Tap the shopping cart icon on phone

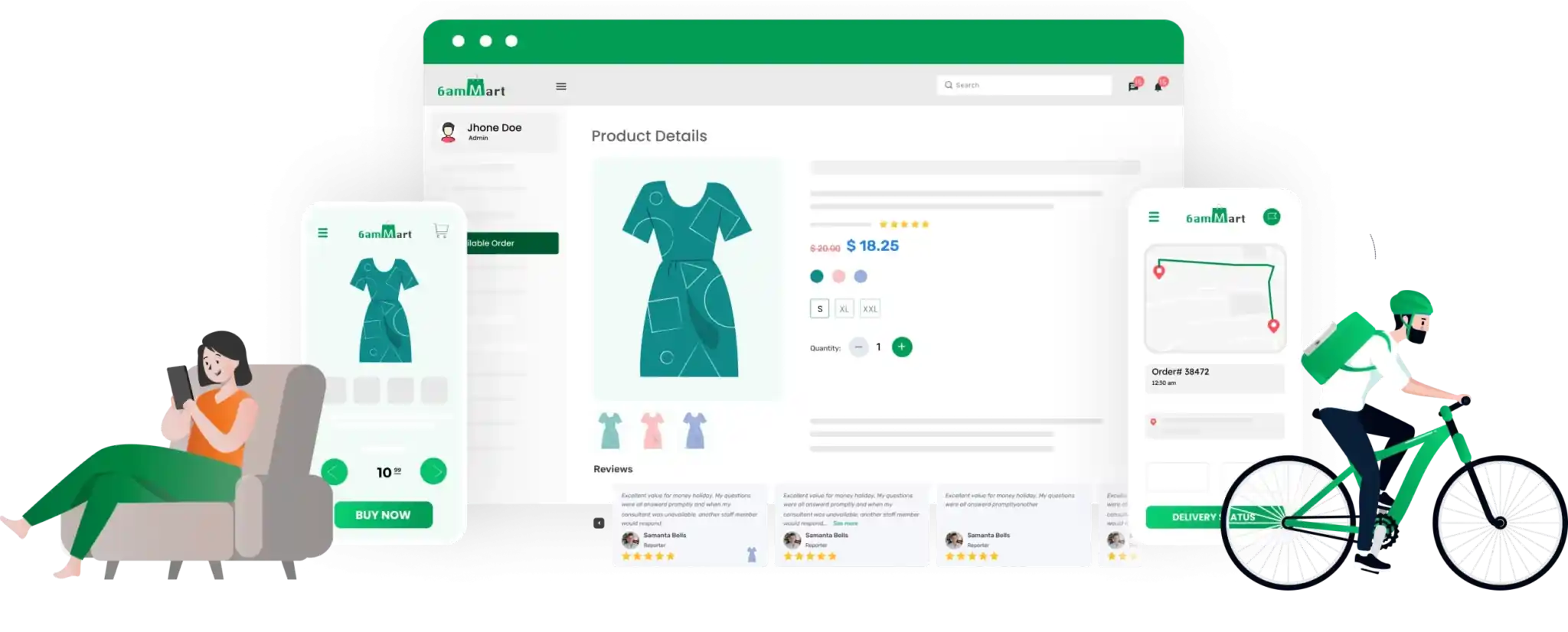tap(441, 230)
